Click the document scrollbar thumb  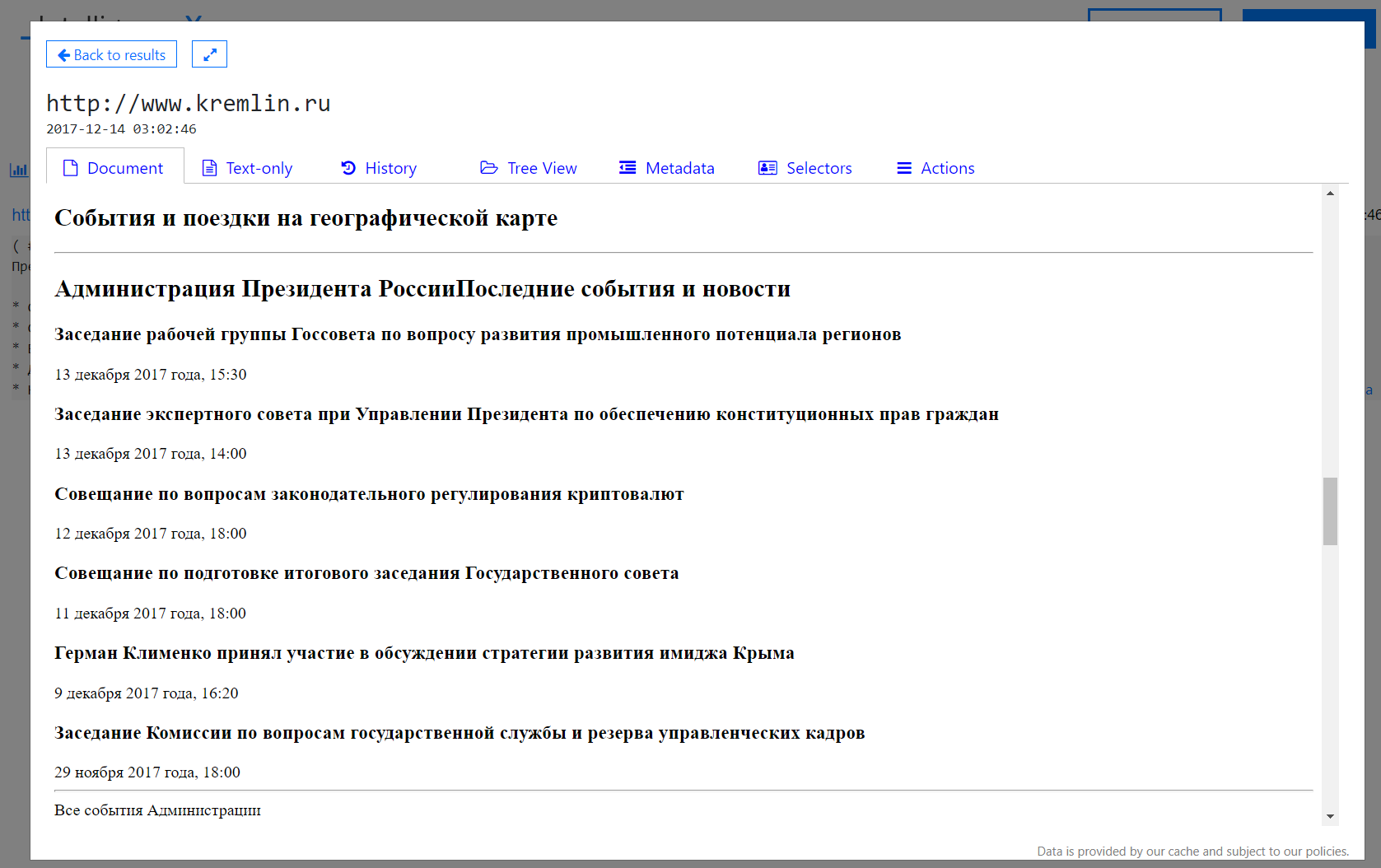coord(1330,511)
